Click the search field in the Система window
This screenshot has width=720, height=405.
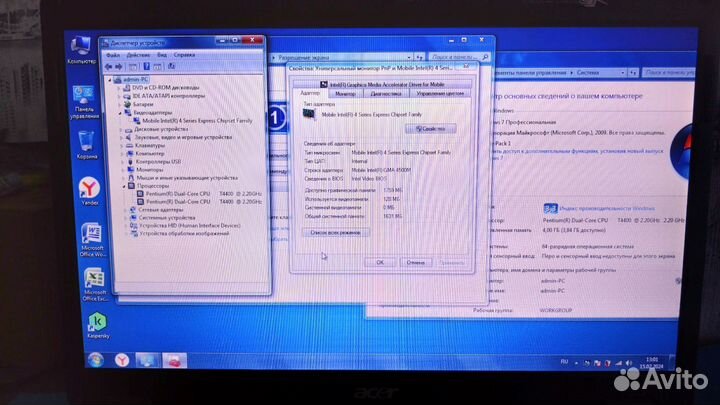tap(668, 73)
